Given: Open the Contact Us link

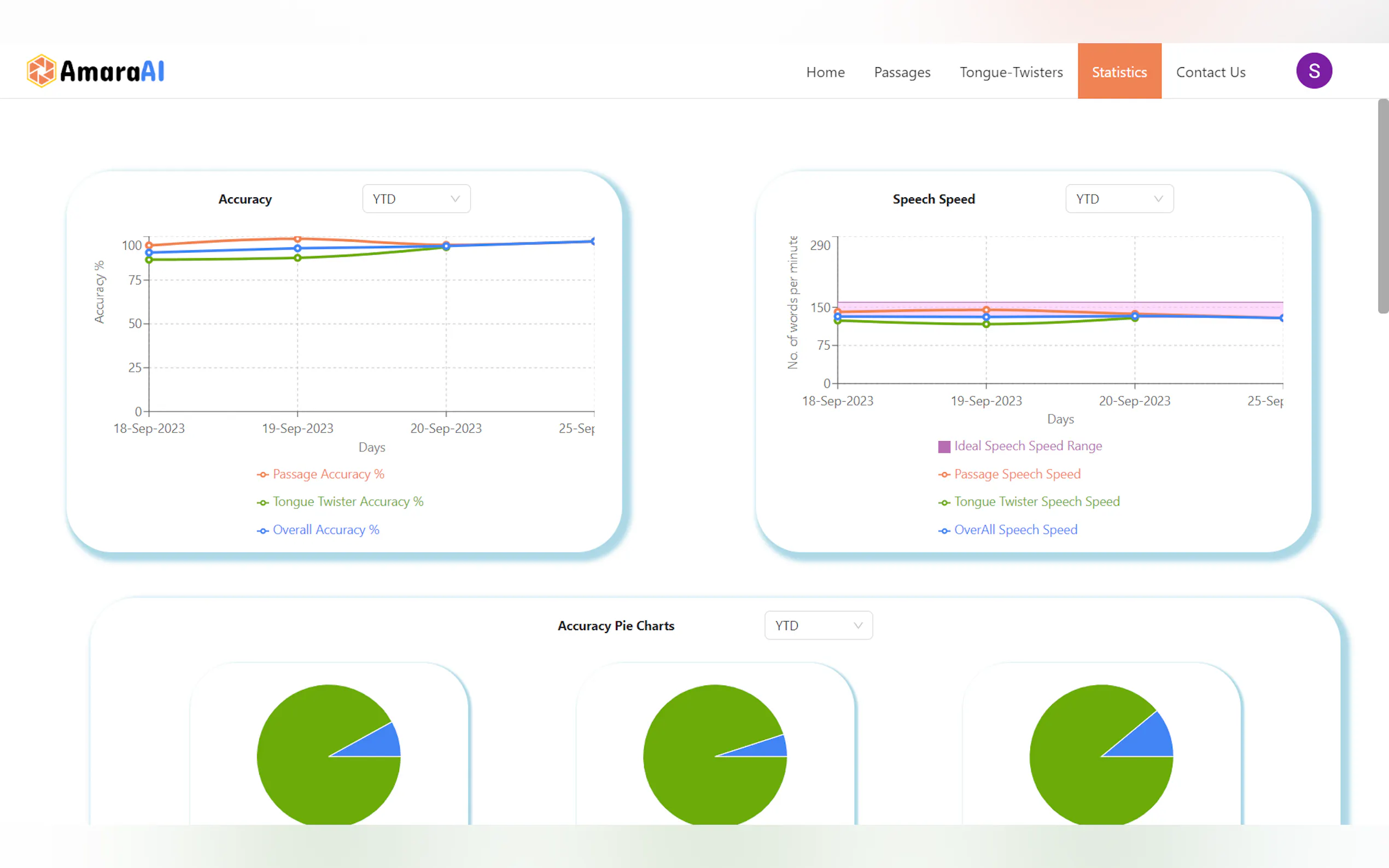Looking at the screenshot, I should tap(1210, 72).
